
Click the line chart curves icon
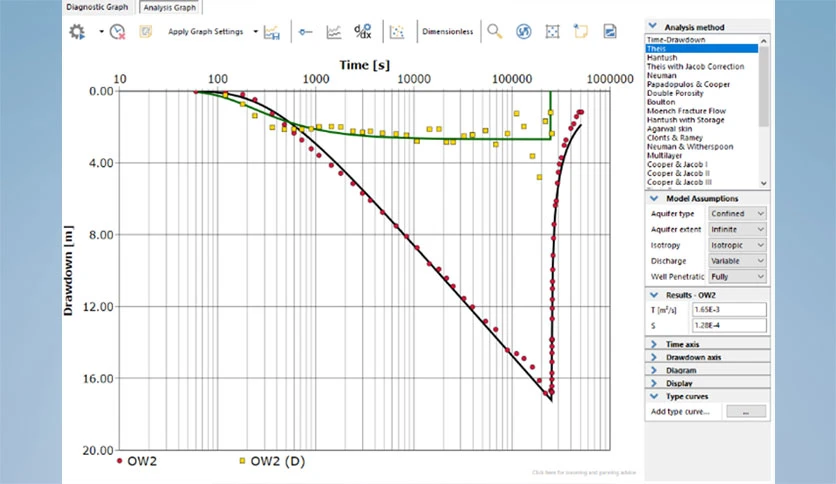(x=334, y=32)
